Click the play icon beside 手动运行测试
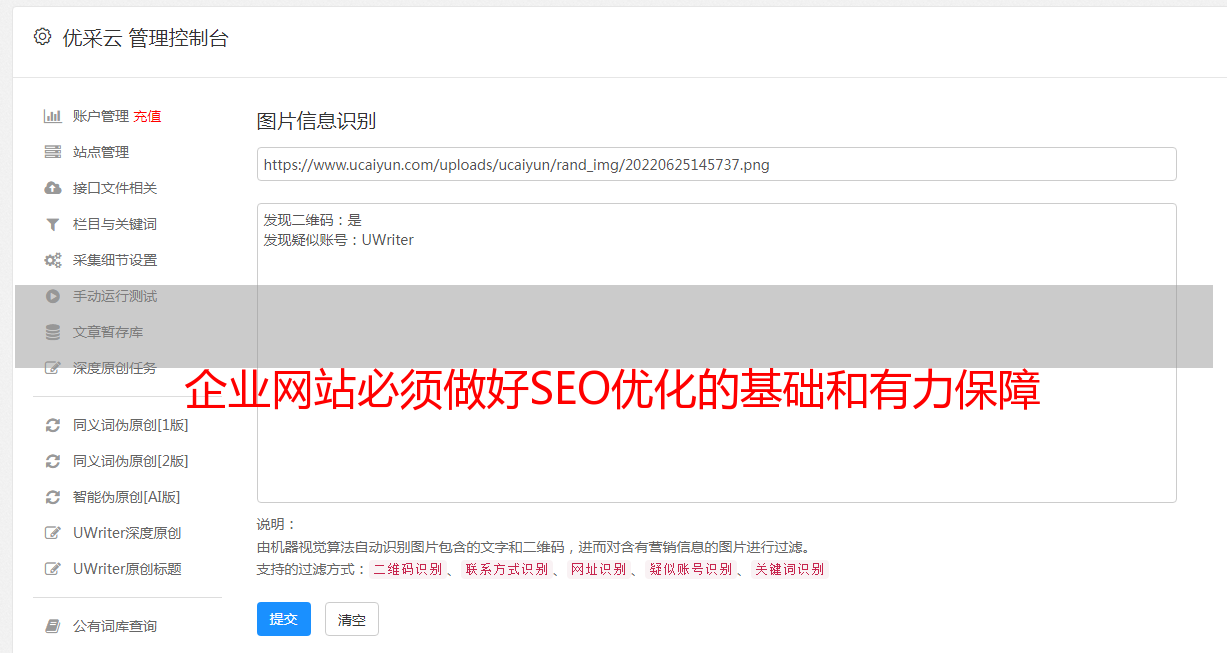The height and width of the screenshot is (653, 1227). tap(53, 296)
